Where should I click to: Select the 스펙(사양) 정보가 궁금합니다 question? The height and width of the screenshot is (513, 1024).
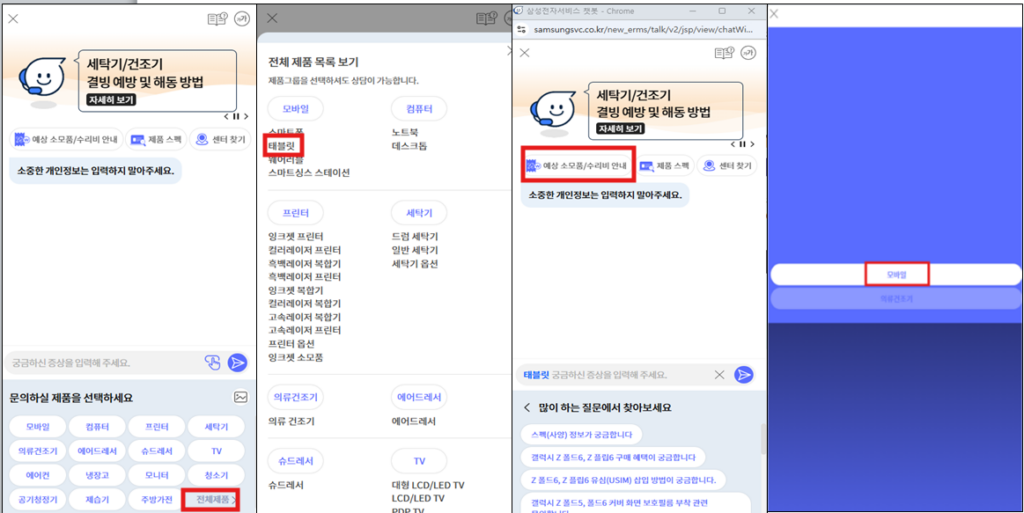(582, 434)
